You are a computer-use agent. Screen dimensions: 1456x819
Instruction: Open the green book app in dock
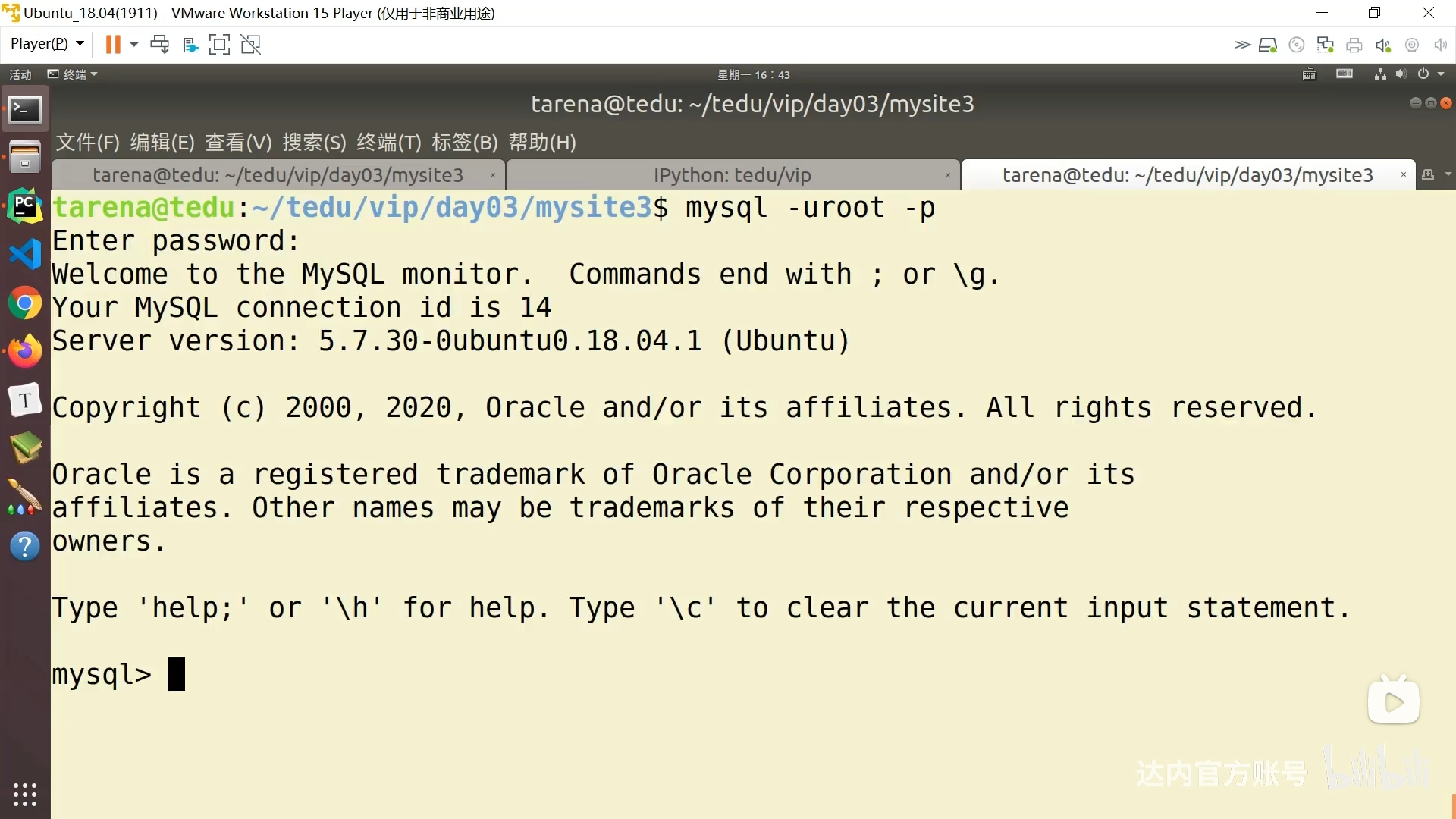[25, 448]
